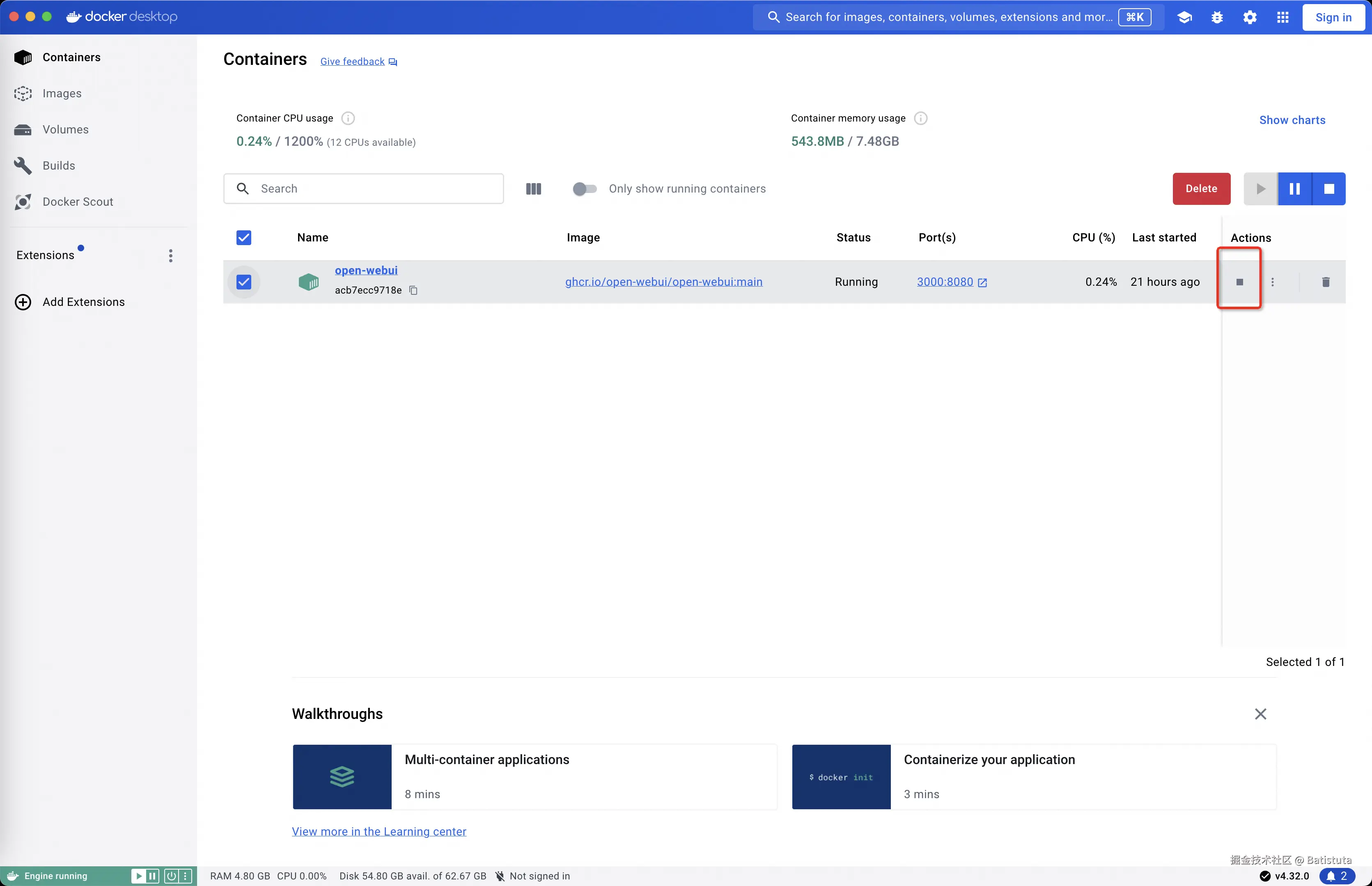This screenshot has width=1372, height=886.
Task: Toggle only show running containers
Action: (585, 189)
